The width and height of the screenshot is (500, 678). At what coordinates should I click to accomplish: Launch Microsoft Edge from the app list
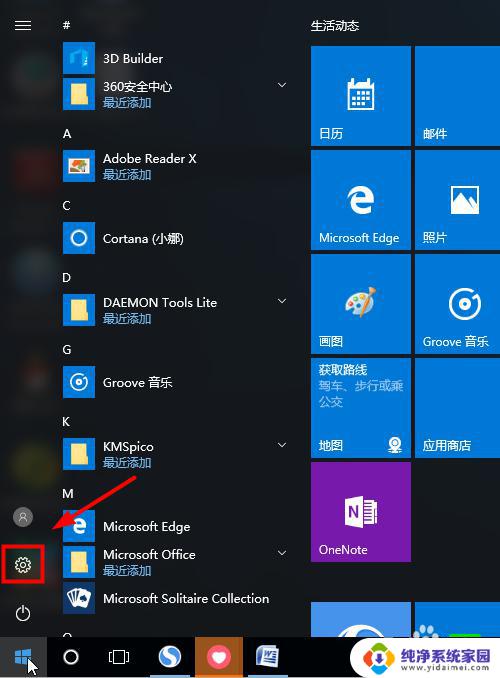pos(175,526)
